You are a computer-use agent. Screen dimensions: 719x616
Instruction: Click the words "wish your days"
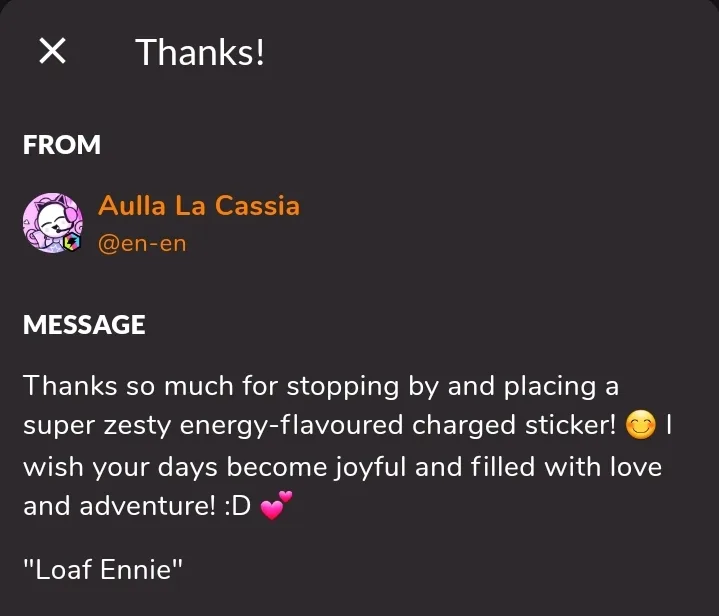(120, 468)
